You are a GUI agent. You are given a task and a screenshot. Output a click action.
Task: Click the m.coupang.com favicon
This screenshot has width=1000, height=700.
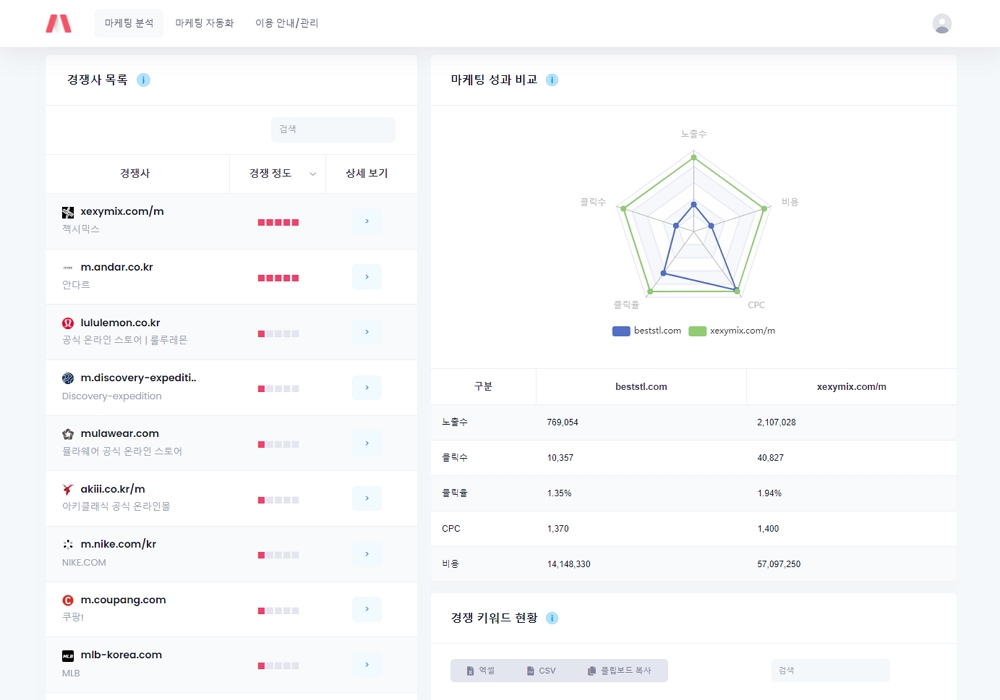click(68, 600)
